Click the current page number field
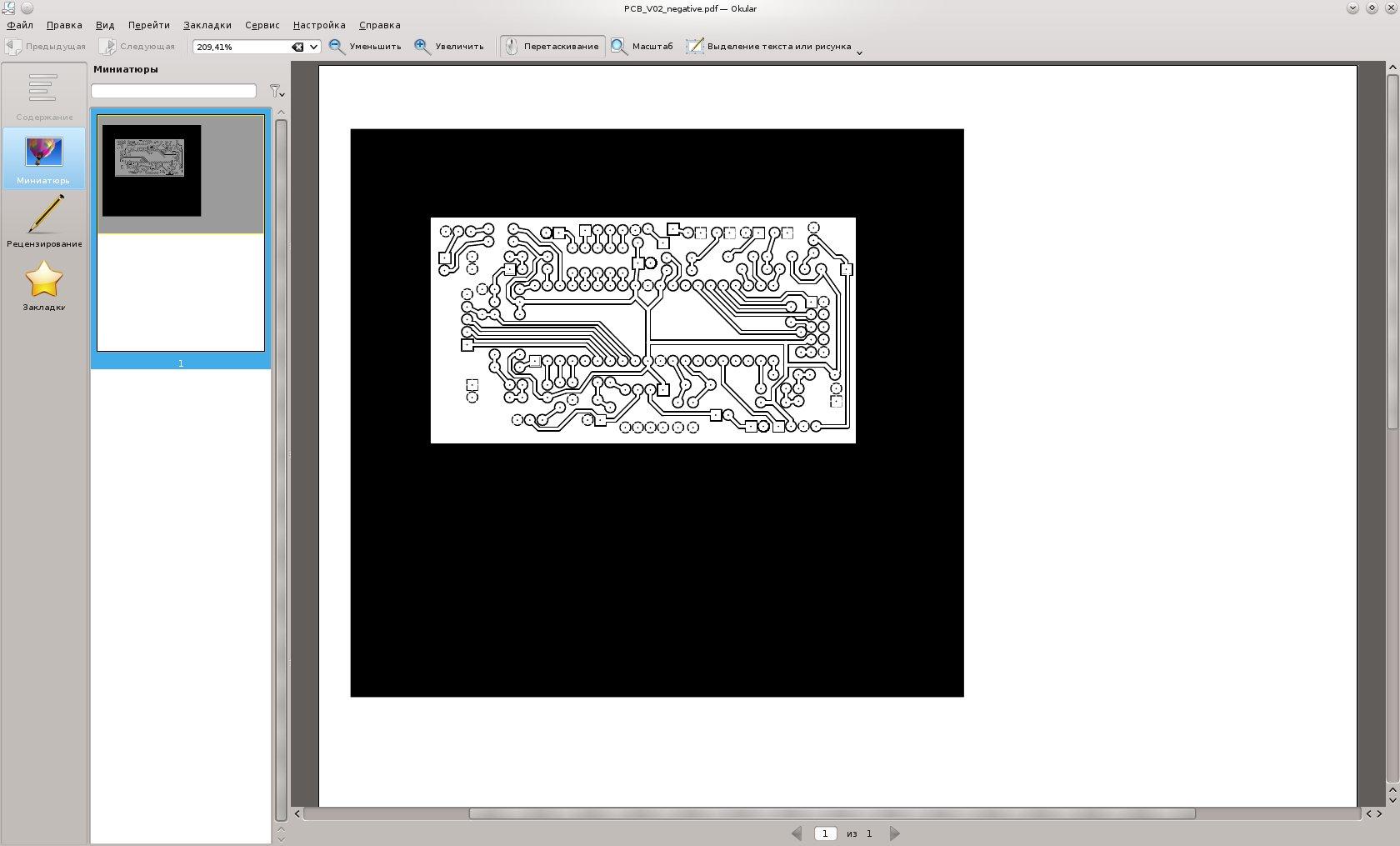This screenshot has width=1400, height=846. pyautogui.click(x=825, y=833)
